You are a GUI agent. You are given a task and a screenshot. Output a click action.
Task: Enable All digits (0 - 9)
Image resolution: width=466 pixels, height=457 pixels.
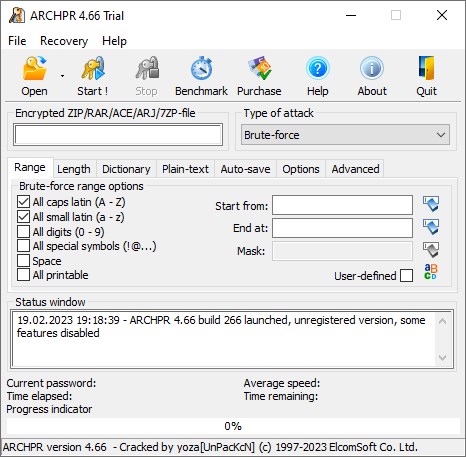click(23, 232)
